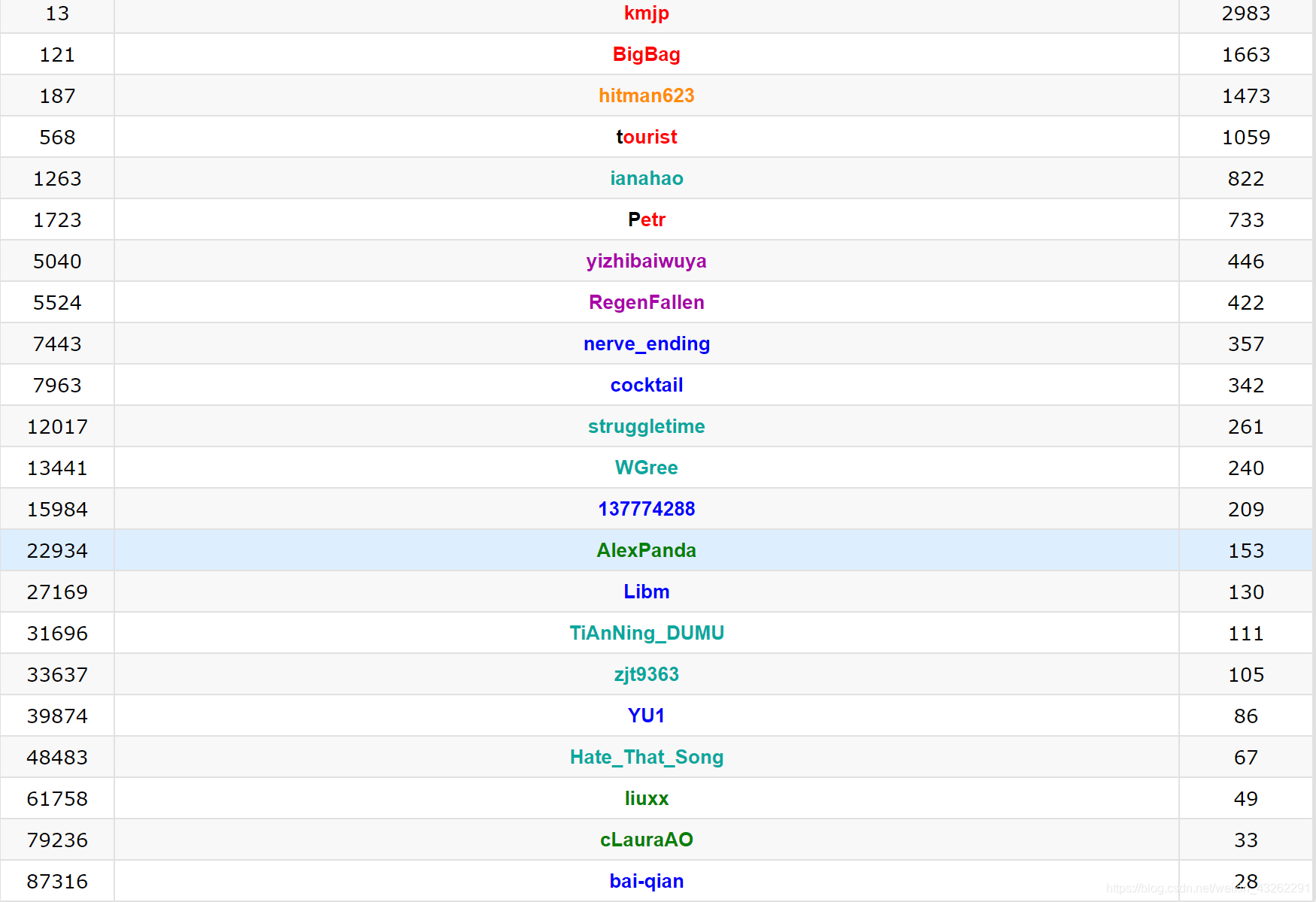Select AlexPanda's score 153
This screenshot has height=902, width=1316.
click(1245, 550)
